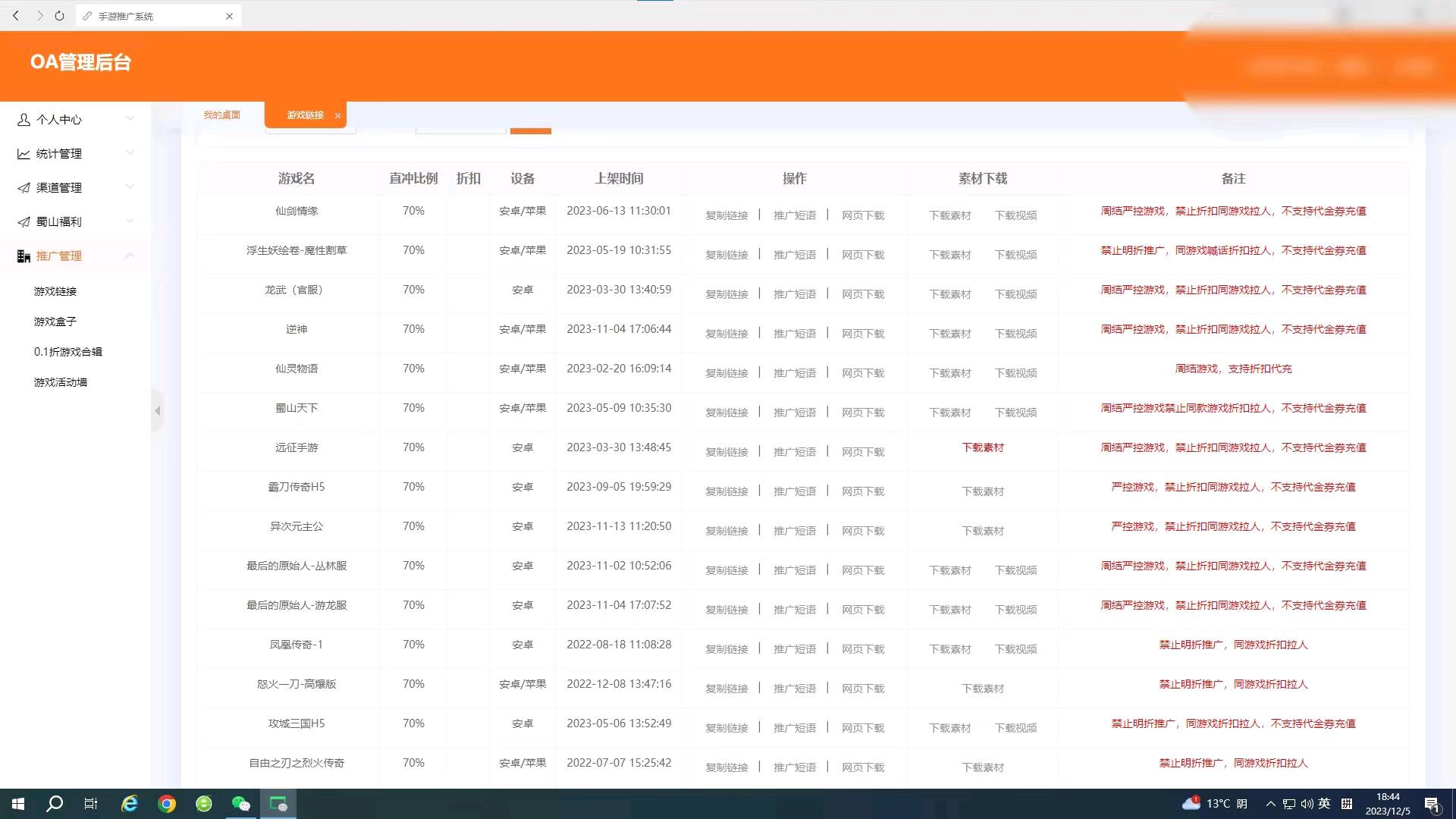
Task: Click 下载素材 for 远征手游
Action: (x=983, y=447)
